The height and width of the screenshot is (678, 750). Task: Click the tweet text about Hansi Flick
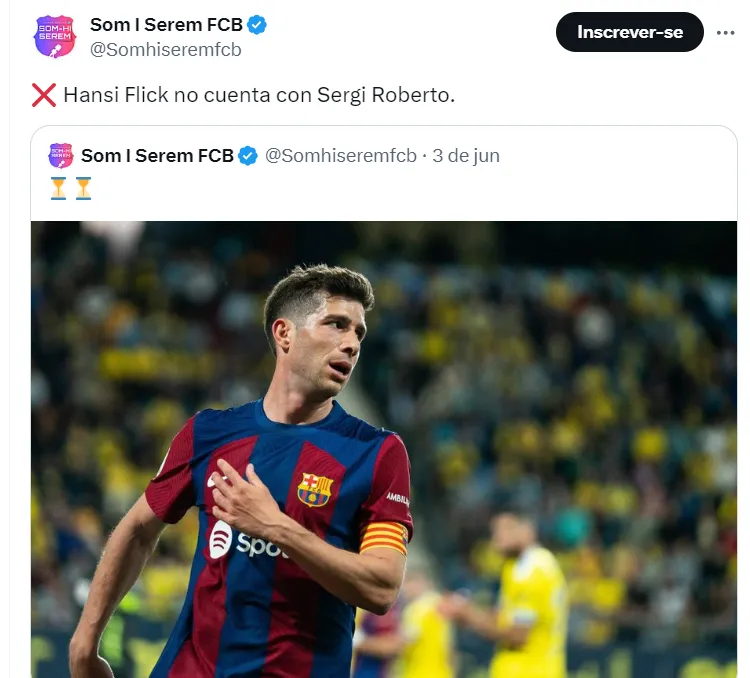pos(259,95)
